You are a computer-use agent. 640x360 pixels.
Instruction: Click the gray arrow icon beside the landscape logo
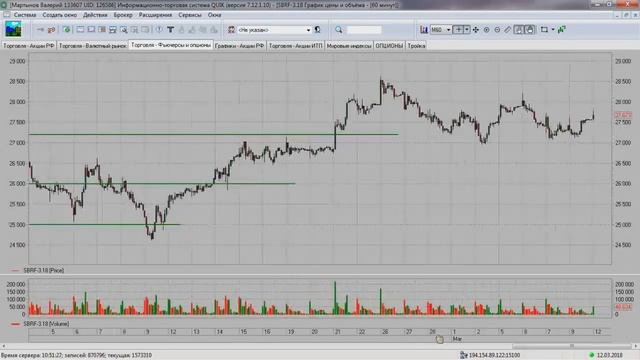click(x=40, y=30)
